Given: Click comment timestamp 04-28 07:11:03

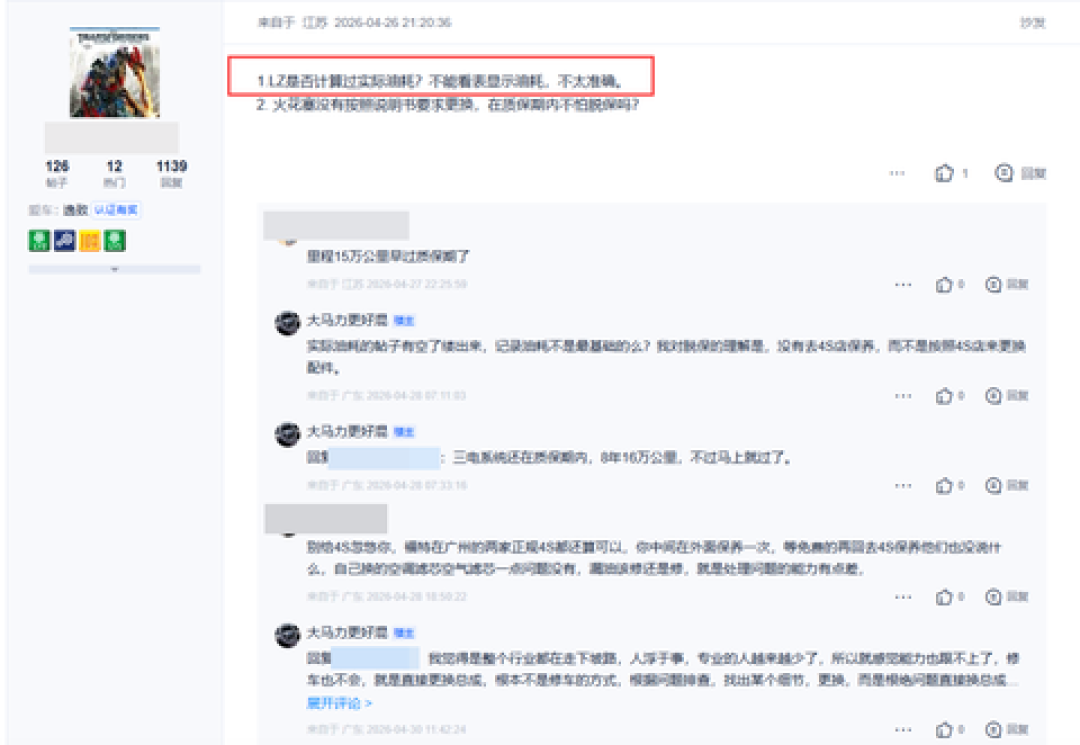Looking at the screenshot, I should 416,395.
